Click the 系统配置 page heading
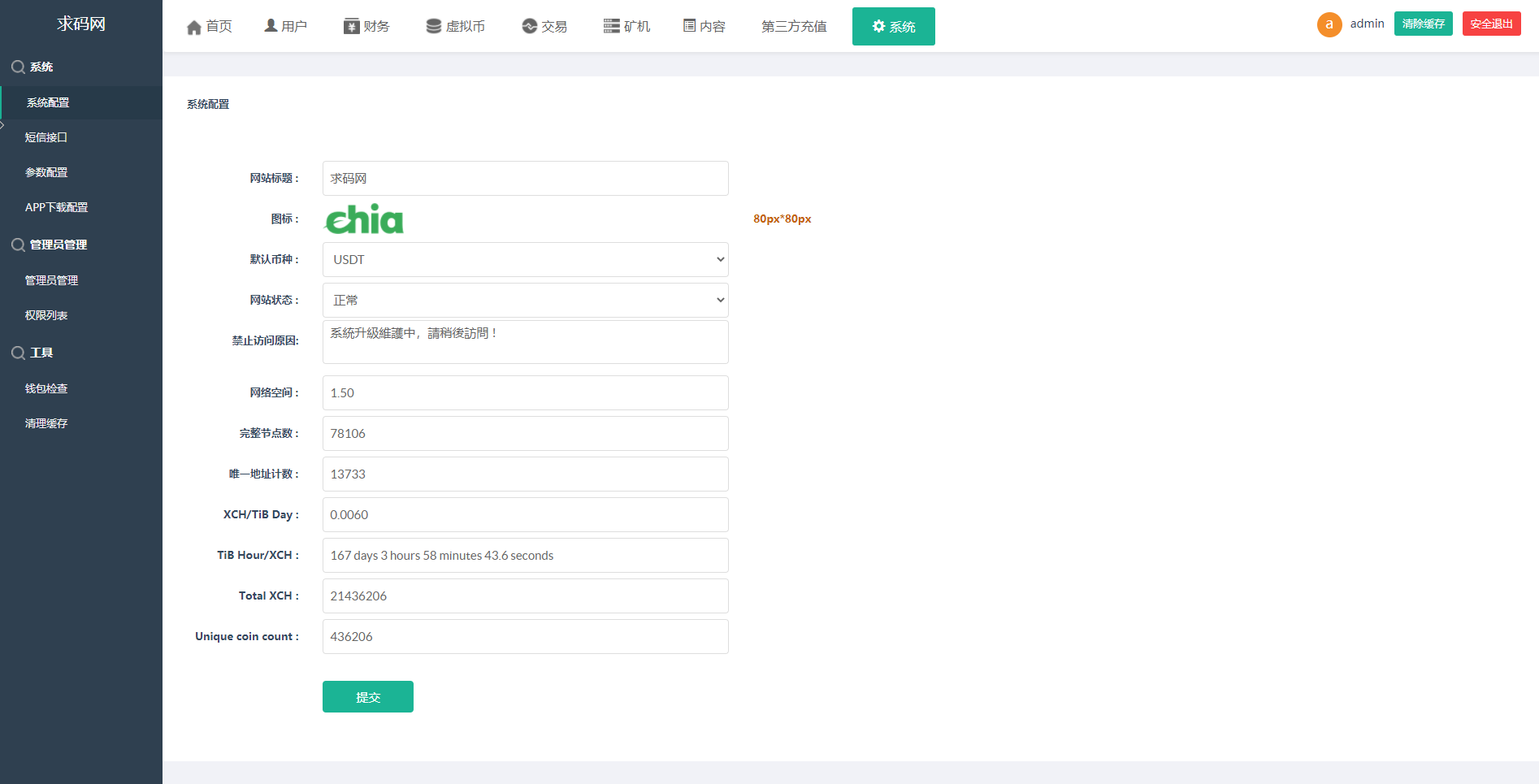 coord(208,104)
